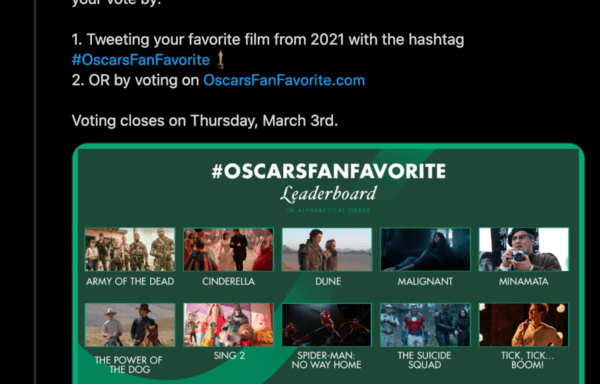600x384 pixels.
Task: Click the DUNE caption label
Action: [x=328, y=281]
